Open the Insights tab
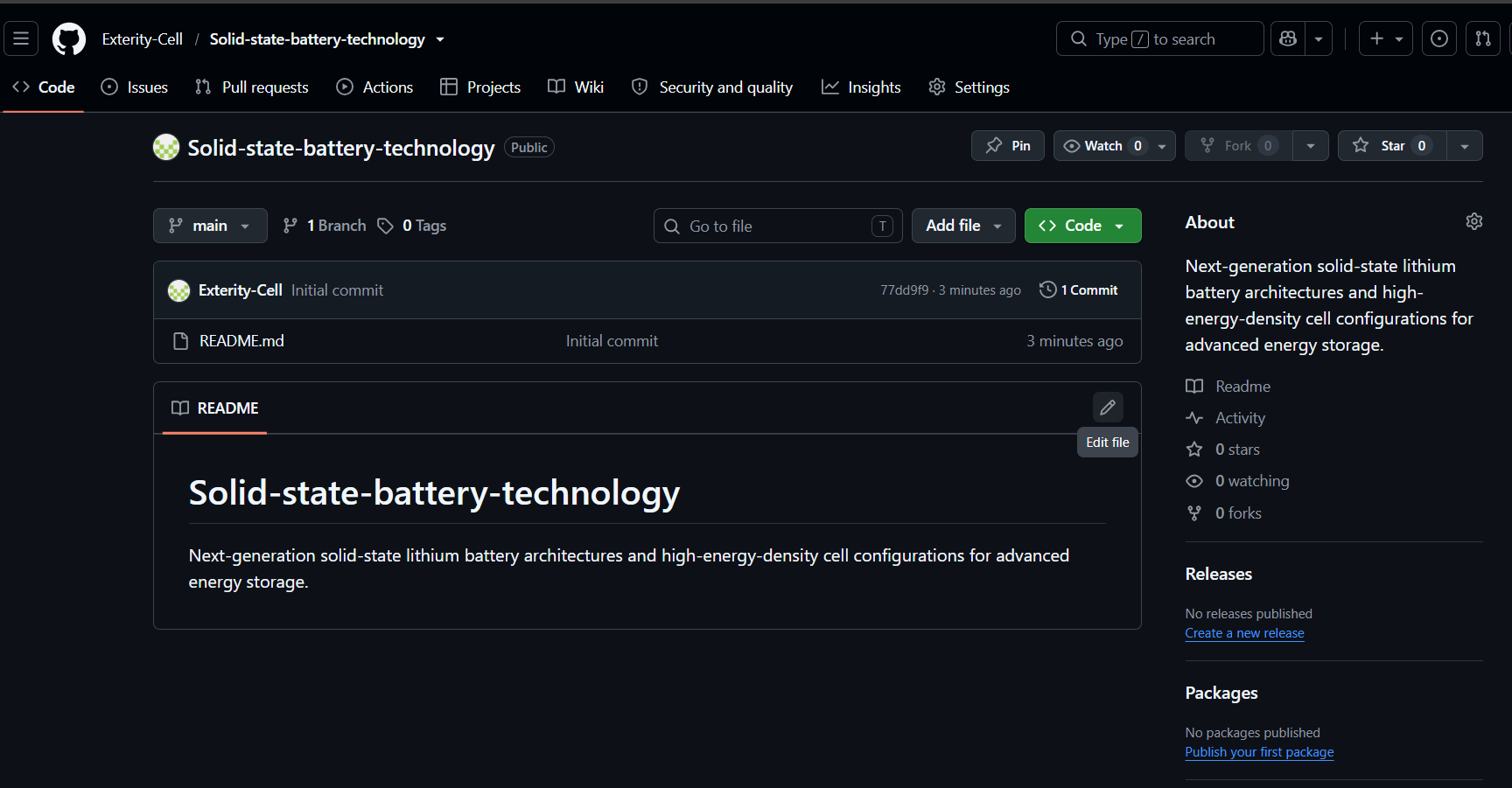 point(861,87)
